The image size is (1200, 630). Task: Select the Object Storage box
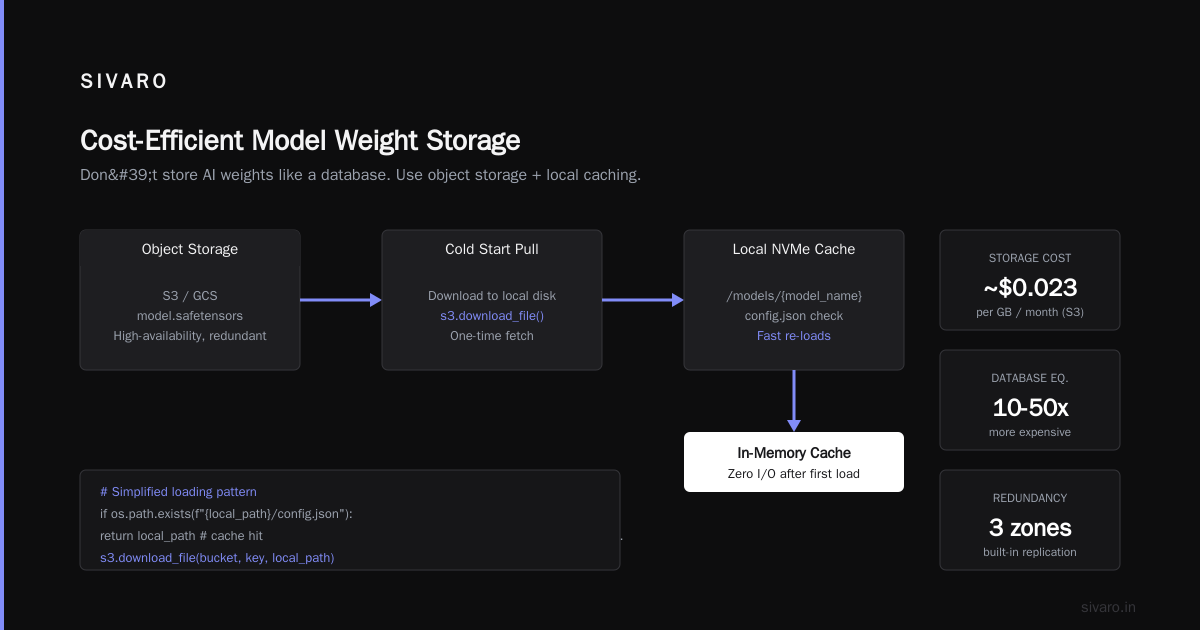coord(190,300)
